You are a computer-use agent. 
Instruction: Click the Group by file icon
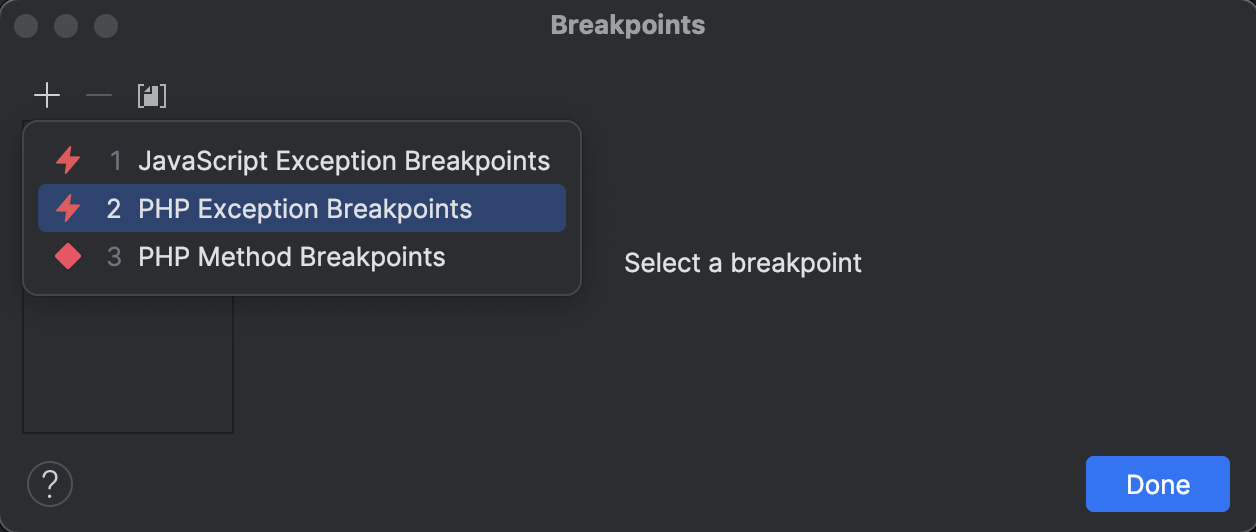point(152,96)
